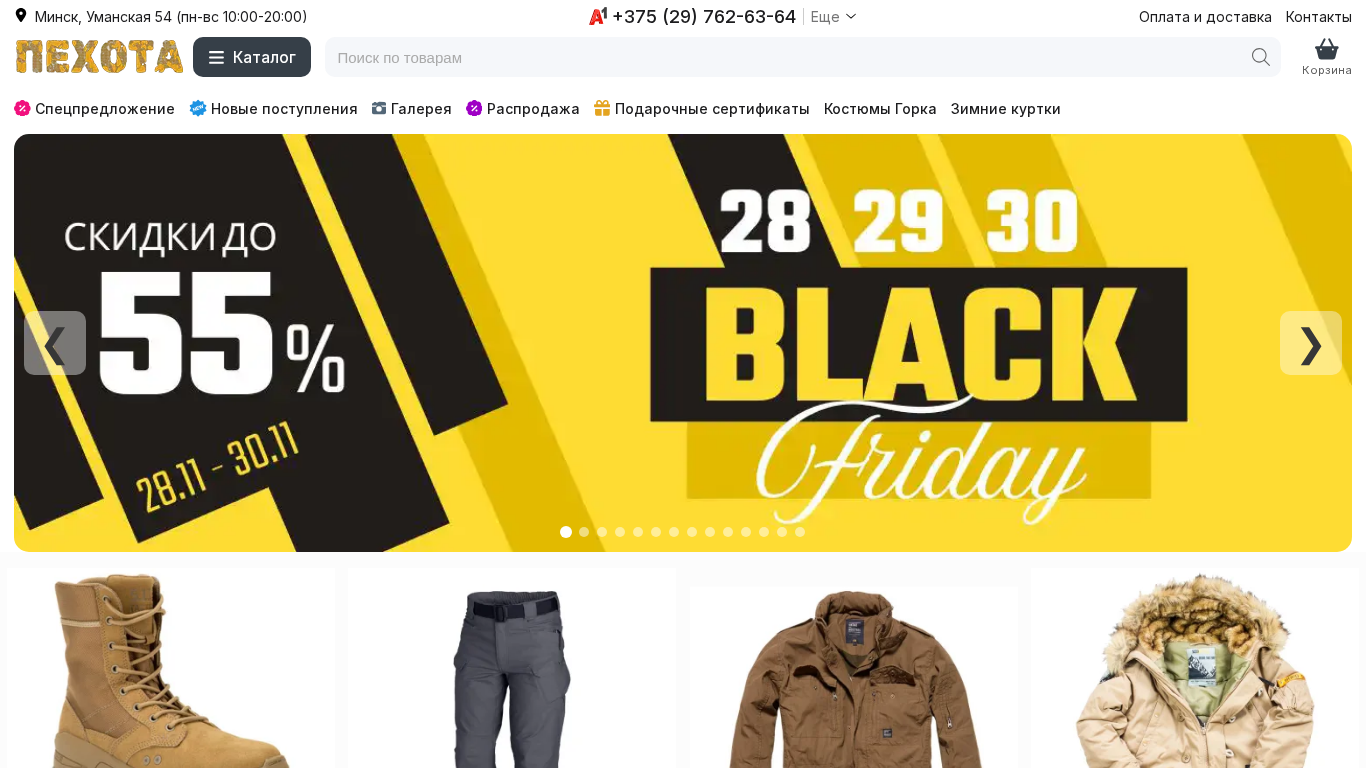Click the Галерея camera icon
The height and width of the screenshot is (768, 1366).
pos(379,108)
